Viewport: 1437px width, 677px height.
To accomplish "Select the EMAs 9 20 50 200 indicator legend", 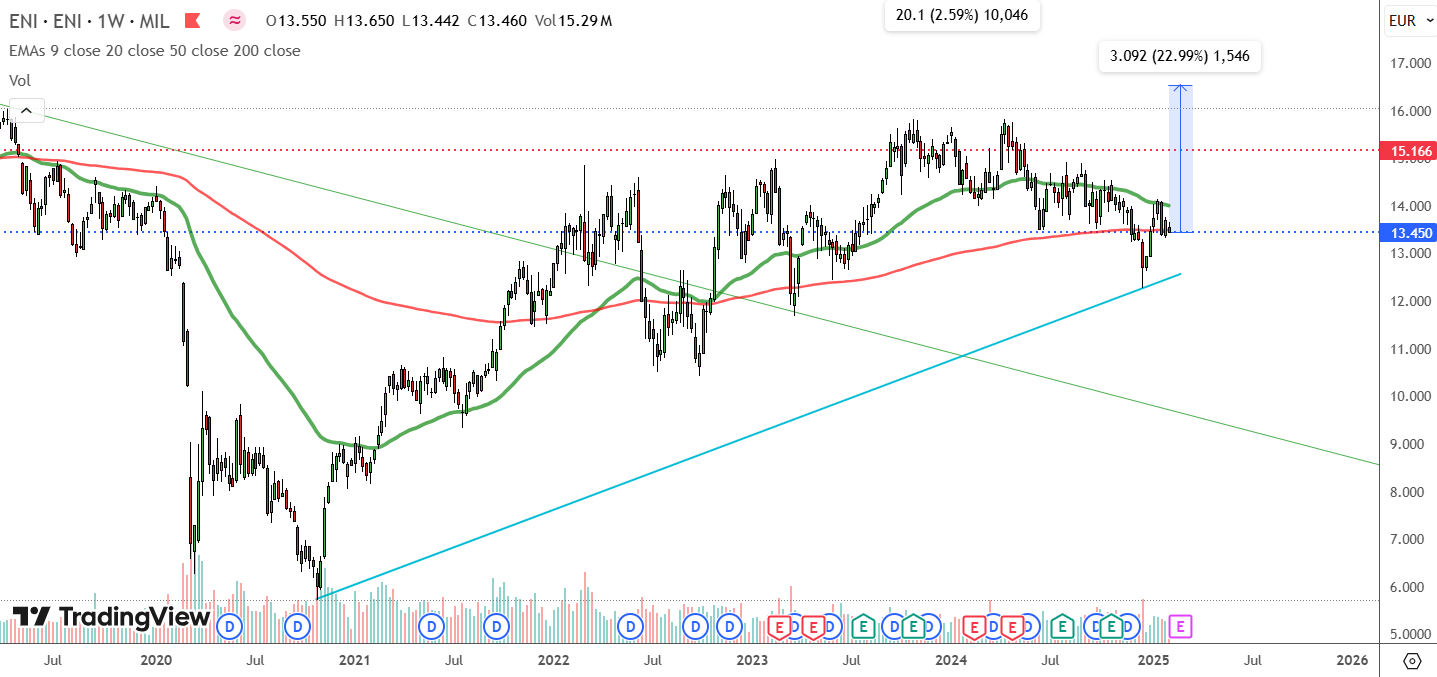I will (155, 50).
